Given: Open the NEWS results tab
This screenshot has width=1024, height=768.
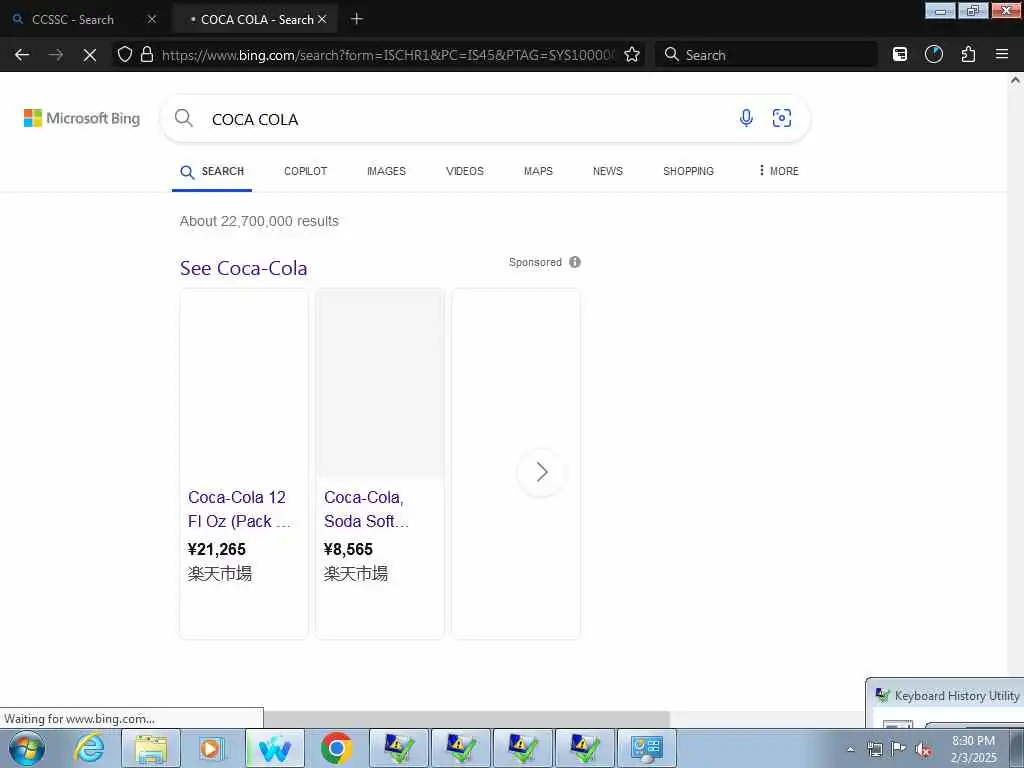Looking at the screenshot, I should (x=607, y=171).
